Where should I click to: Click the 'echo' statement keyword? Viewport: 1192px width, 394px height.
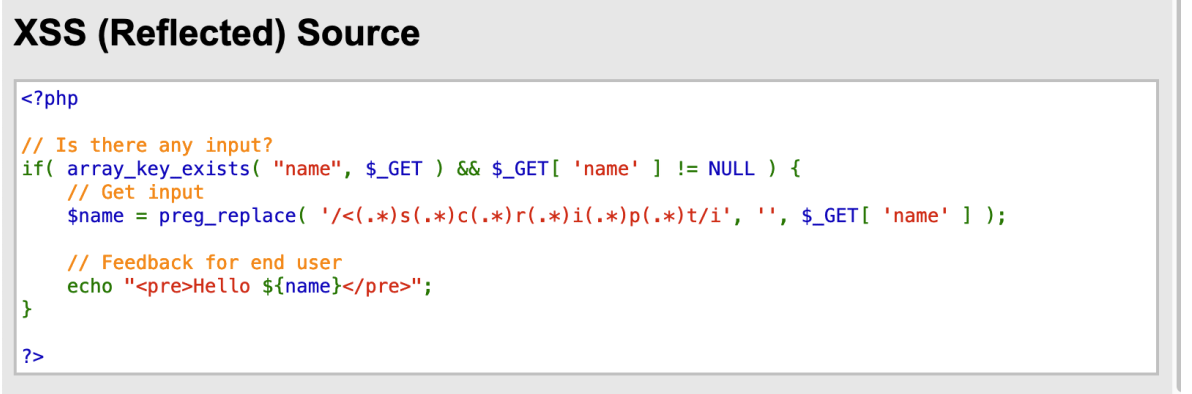coord(90,287)
